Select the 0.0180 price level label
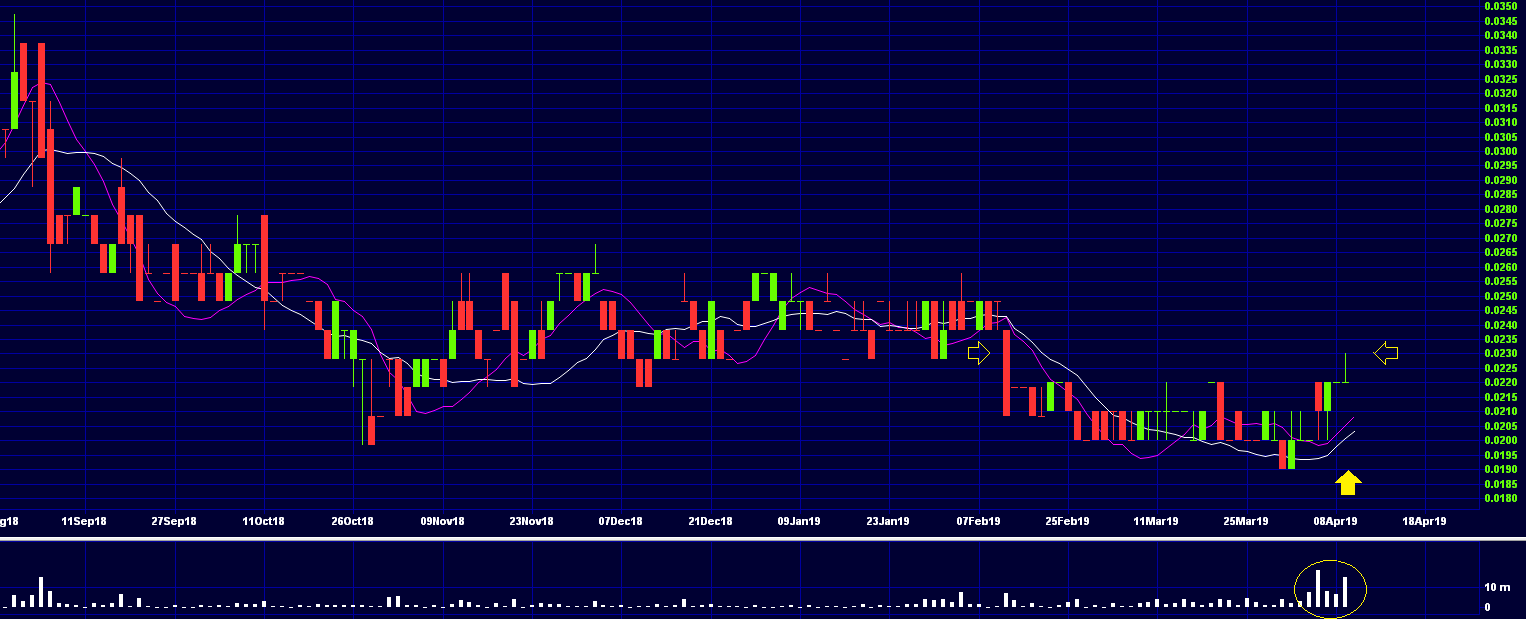Viewport: 1526px width, 619px height. (x=1502, y=498)
